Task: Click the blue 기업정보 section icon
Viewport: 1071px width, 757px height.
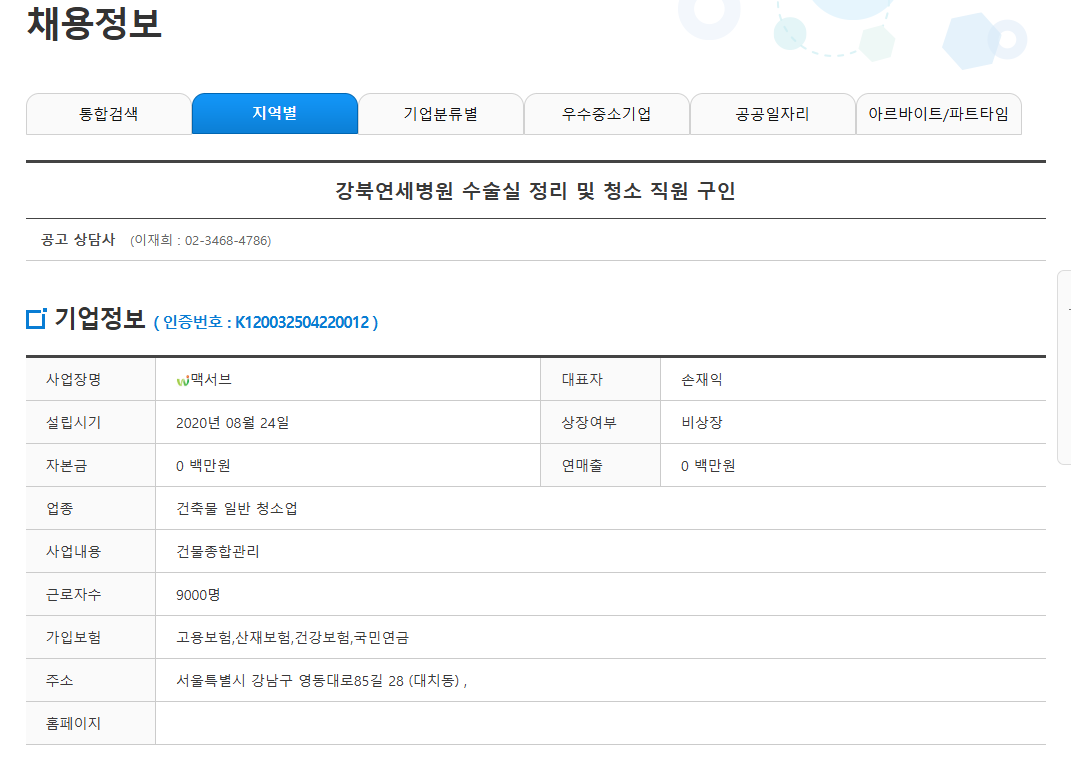Action: (33, 318)
